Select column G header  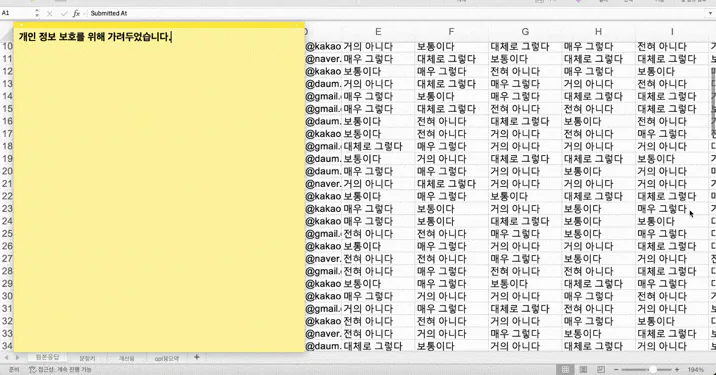[525, 32]
